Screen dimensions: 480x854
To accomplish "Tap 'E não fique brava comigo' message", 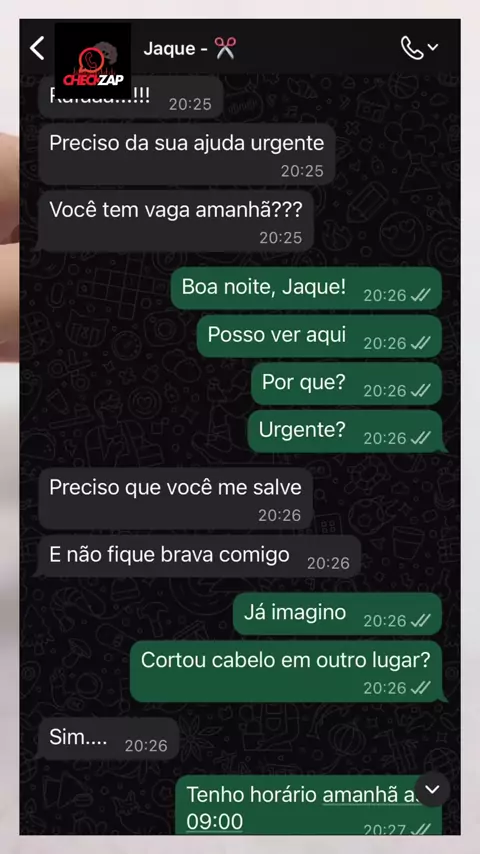I will pos(198,556).
